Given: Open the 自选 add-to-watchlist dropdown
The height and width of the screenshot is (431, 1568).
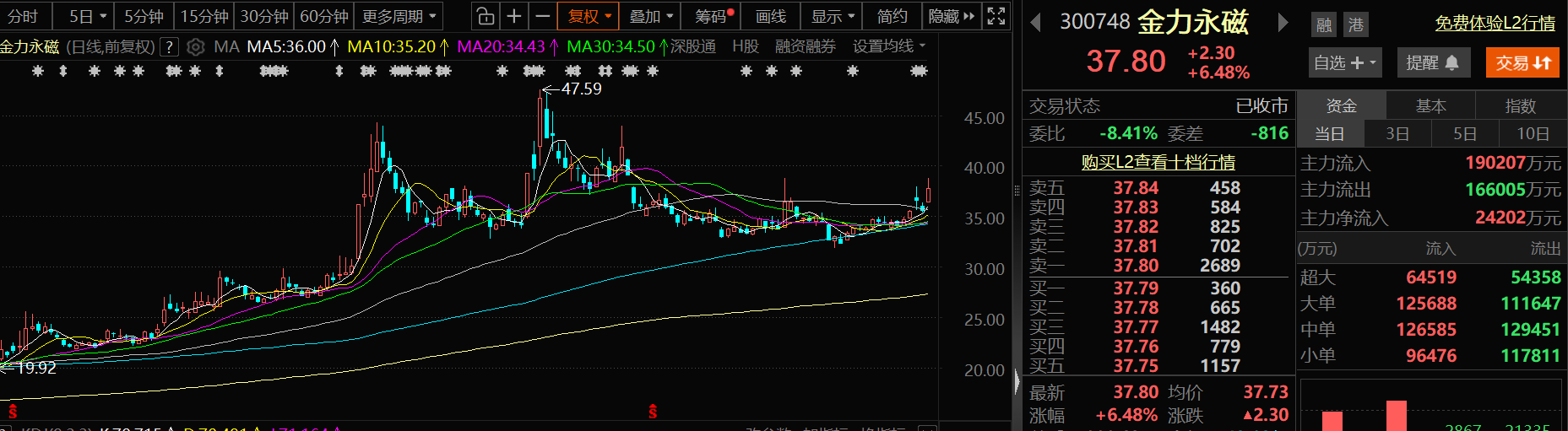Looking at the screenshot, I should pos(1345,62).
